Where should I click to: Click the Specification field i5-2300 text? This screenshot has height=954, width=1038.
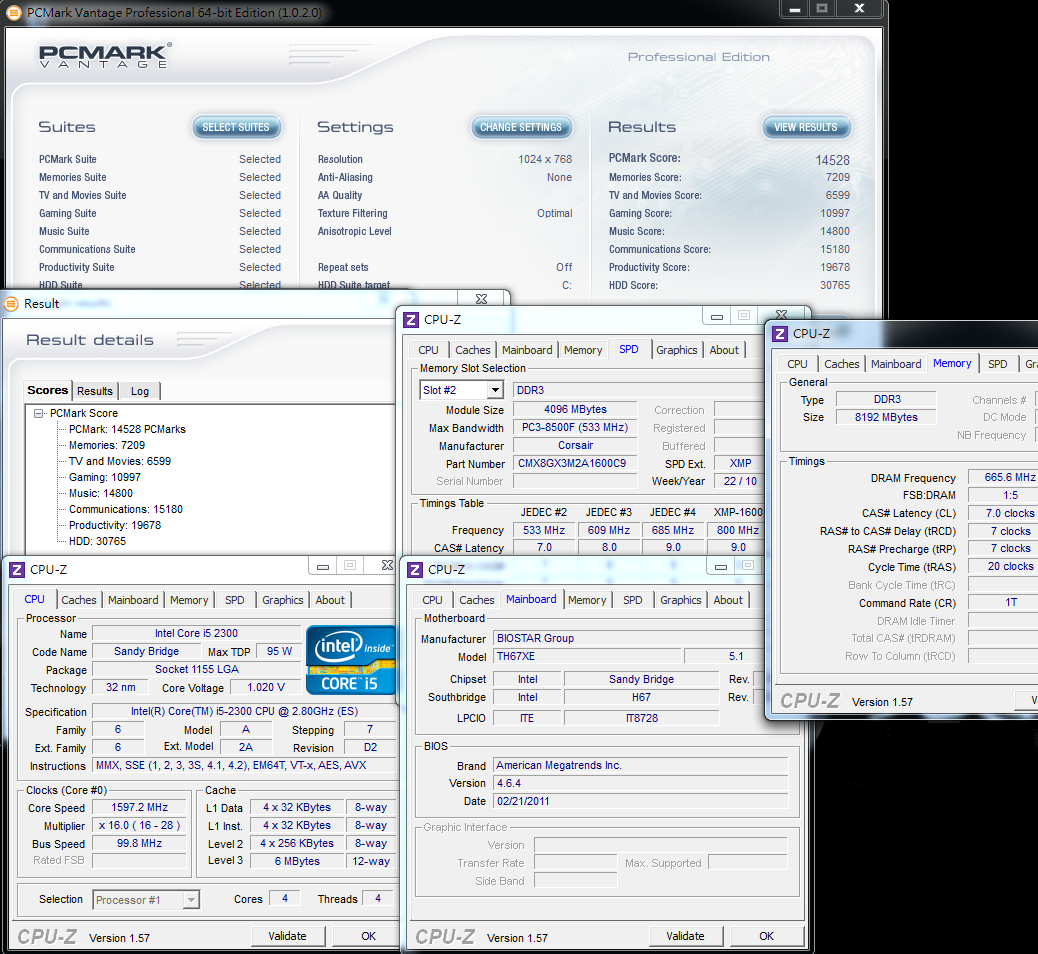(x=244, y=712)
